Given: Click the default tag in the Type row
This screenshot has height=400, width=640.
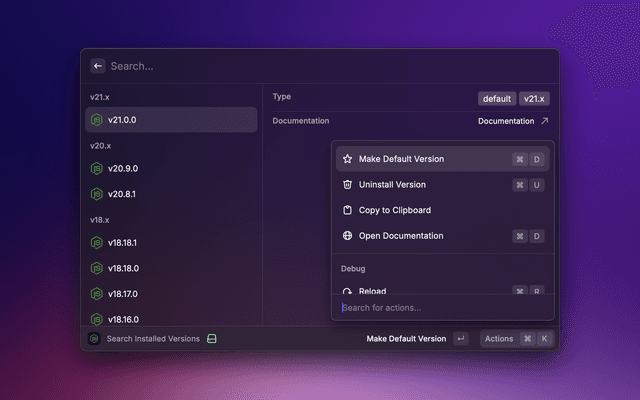Looking at the screenshot, I should pyautogui.click(x=497, y=98).
